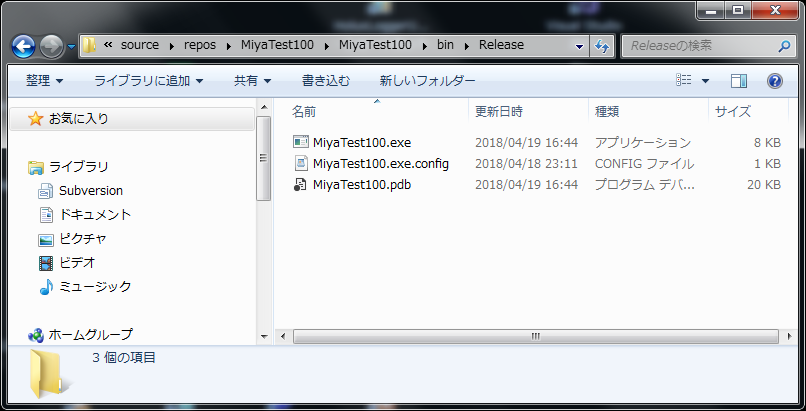The image size is (806, 411).
Task: Click the config file document icon
Action: pos(301,164)
